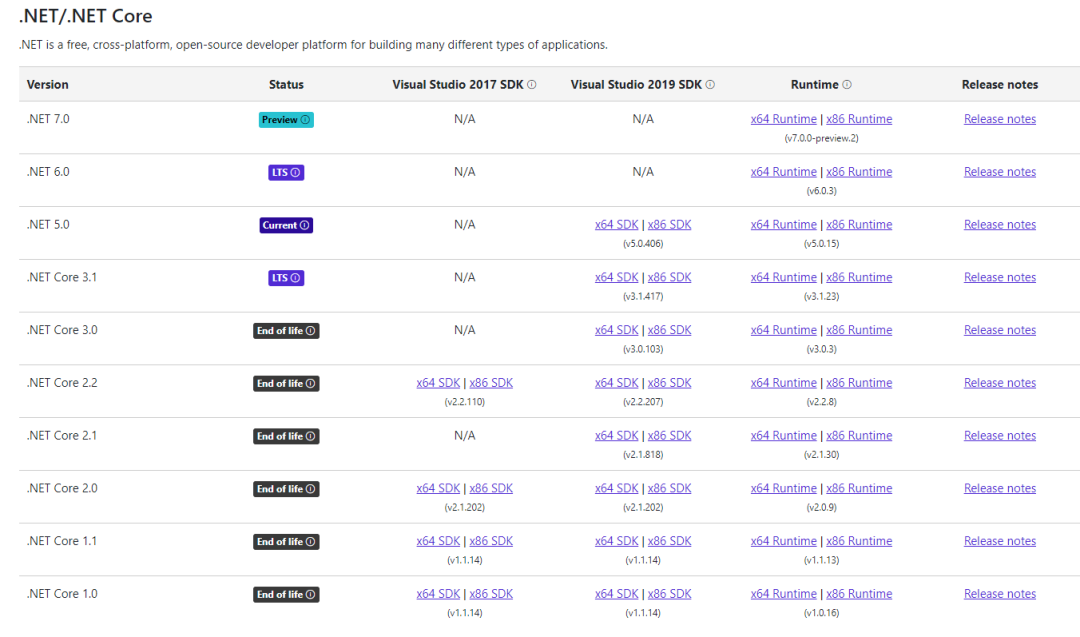Click info icon in .NET Core 2.2 End of life badge

311,384
